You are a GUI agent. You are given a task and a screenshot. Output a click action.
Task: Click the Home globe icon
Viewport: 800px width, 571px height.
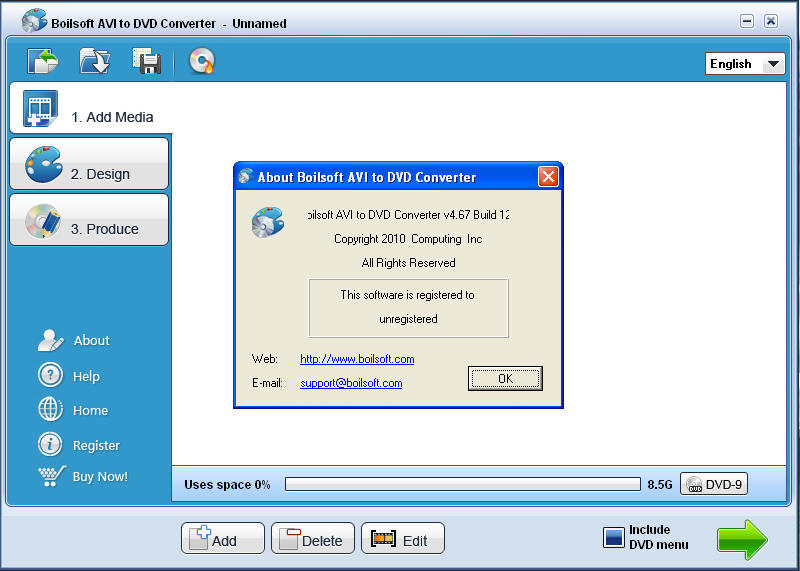click(x=50, y=410)
